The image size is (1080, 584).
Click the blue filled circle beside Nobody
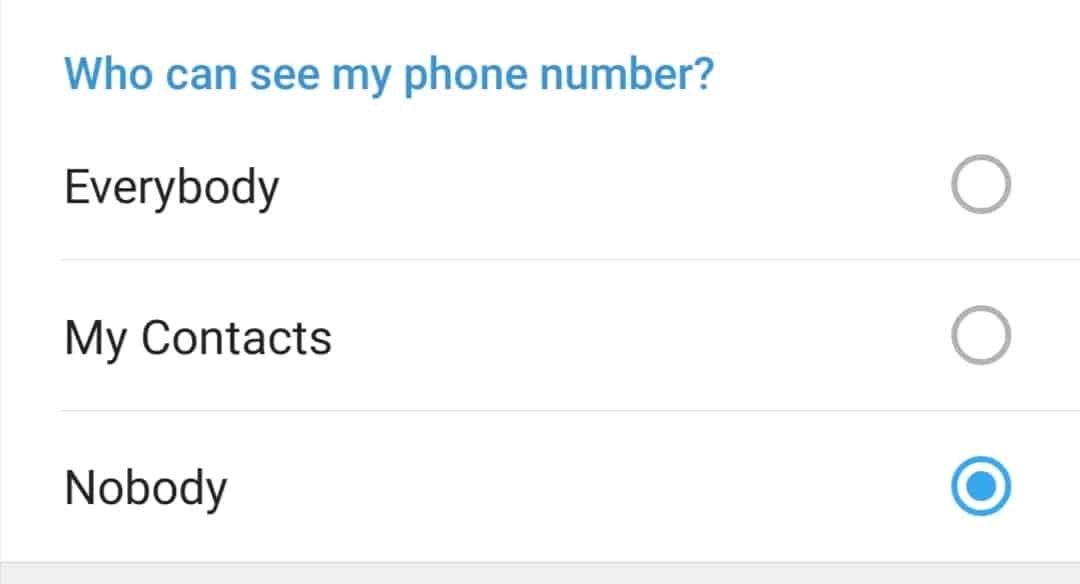click(x=980, y=487)
